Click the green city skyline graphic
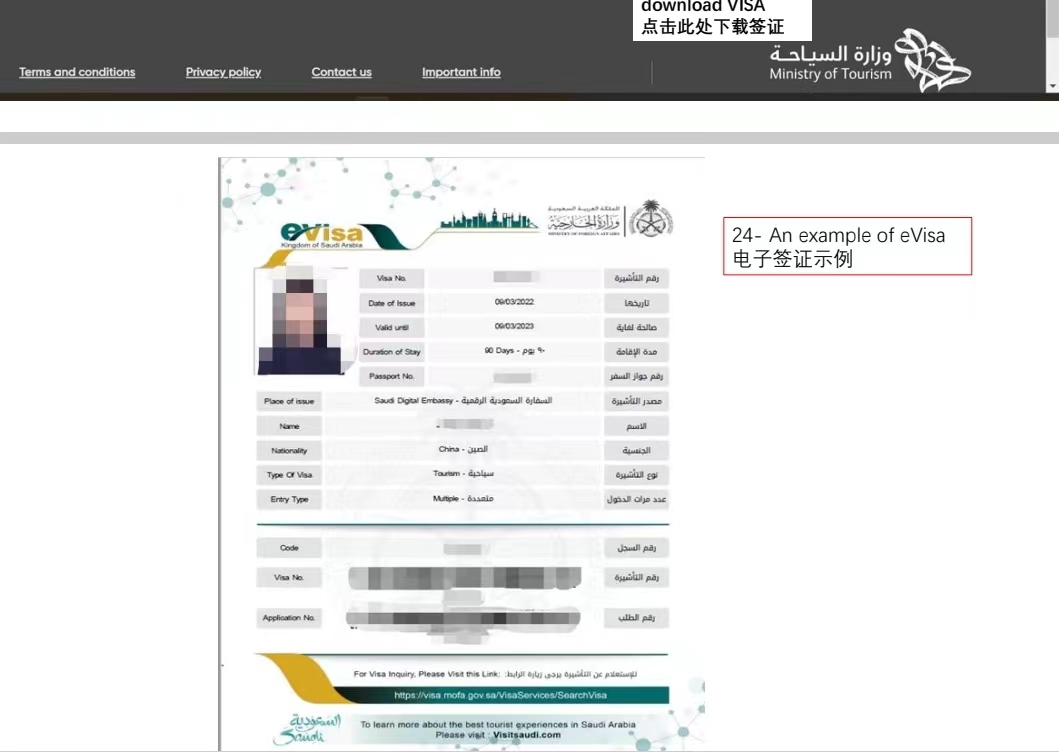Viewport: 1059px width, 752px height. tap(489, 220)
